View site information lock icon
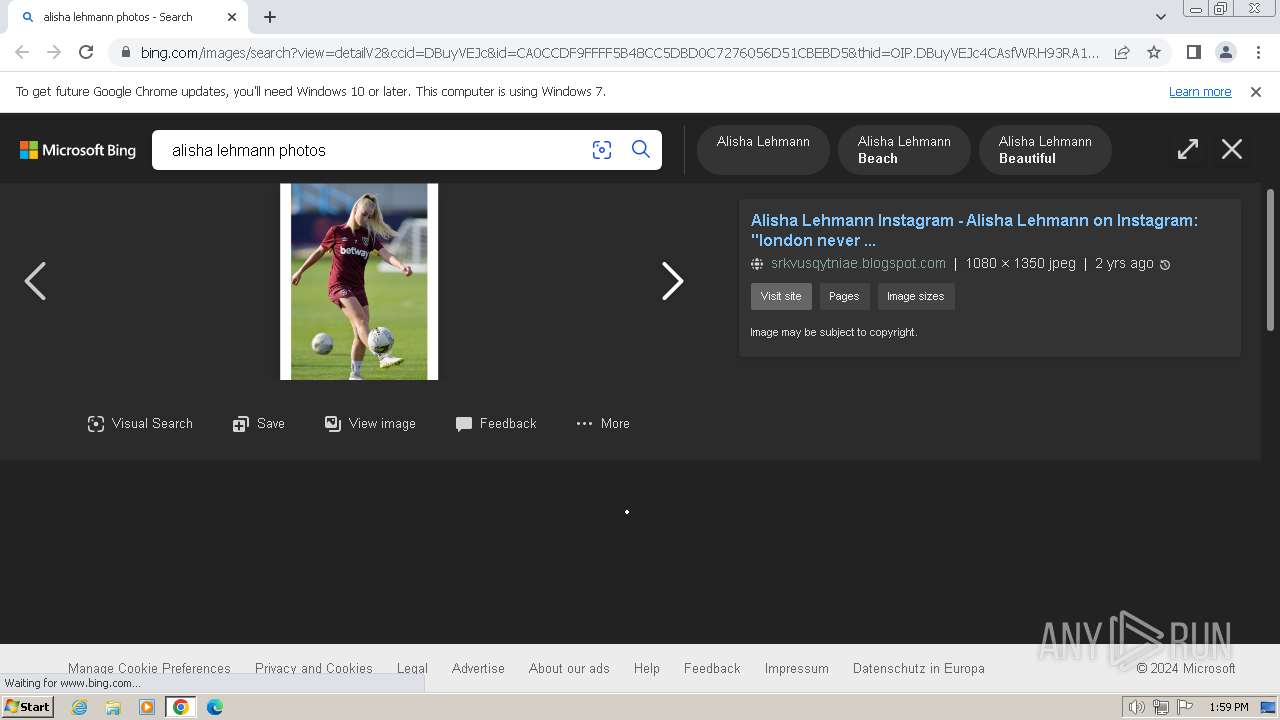1280x720 pixels. pyautogui.click(x=124, y=53)
